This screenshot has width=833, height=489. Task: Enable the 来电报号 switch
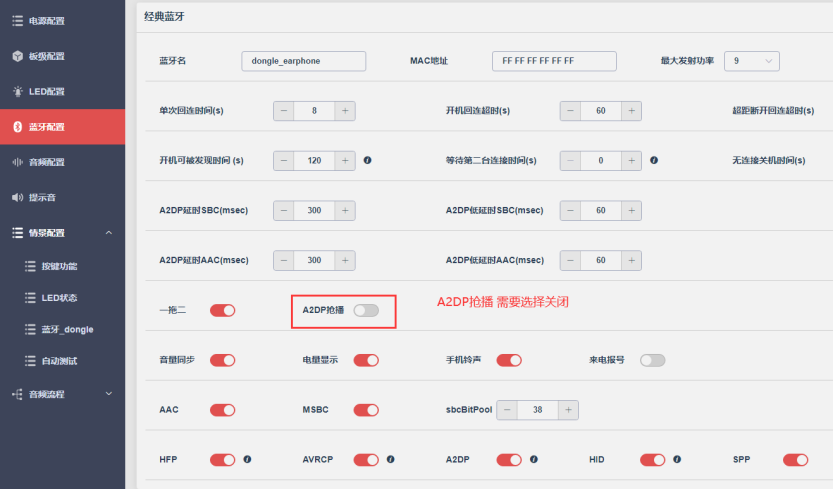tap(652, 360)
